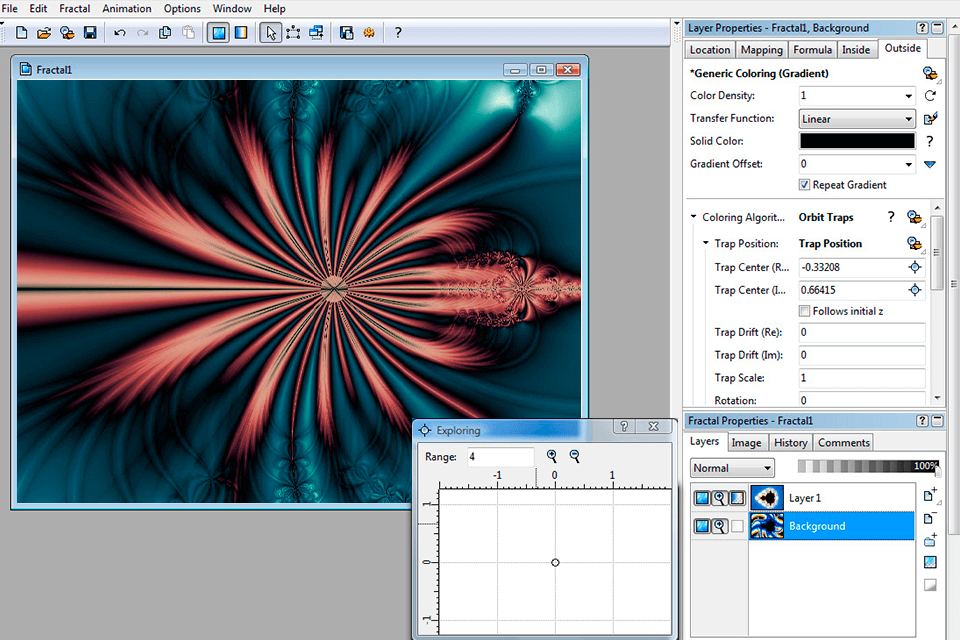Delete layer using the minus-page icon
This screenshot has height=640, width=960.
[x=930, y=518]
